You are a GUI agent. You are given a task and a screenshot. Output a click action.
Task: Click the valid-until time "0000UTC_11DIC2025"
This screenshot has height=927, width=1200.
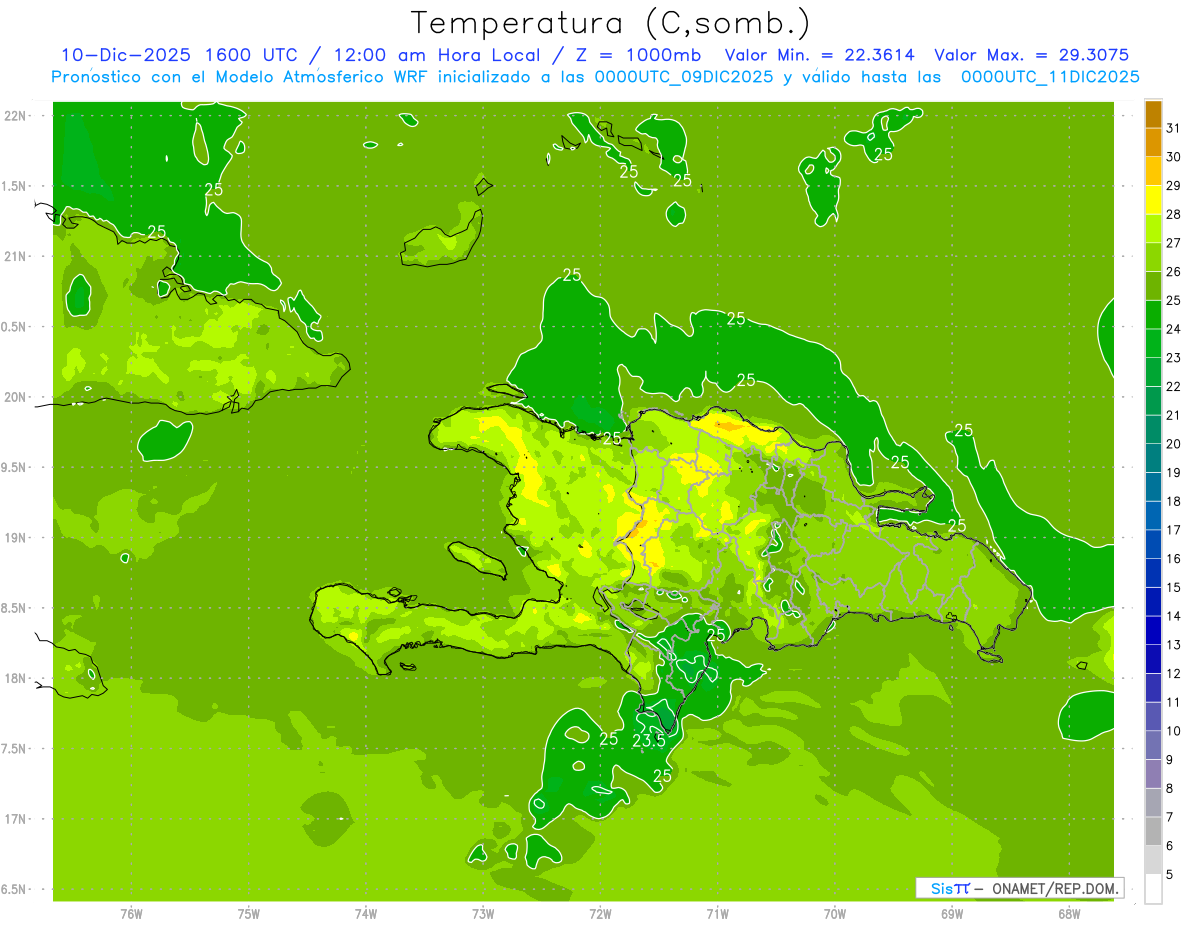pos(1050,77)
